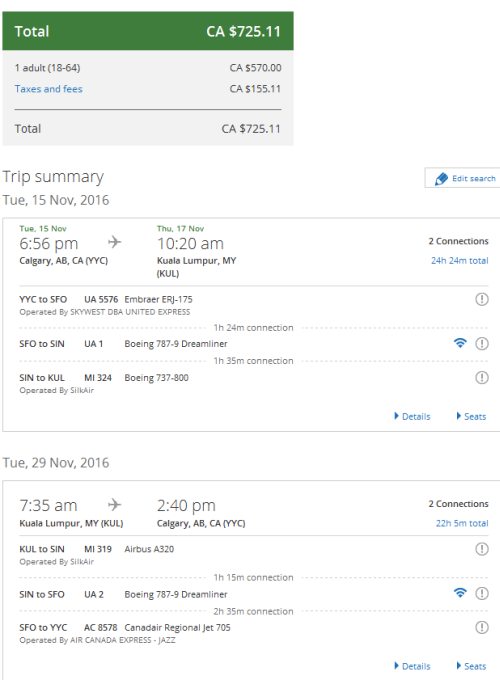Viewport: 500px width, 680px height.
Task: Click info icon for SFO to SIN flight
Action: click(x=482, y=344)
